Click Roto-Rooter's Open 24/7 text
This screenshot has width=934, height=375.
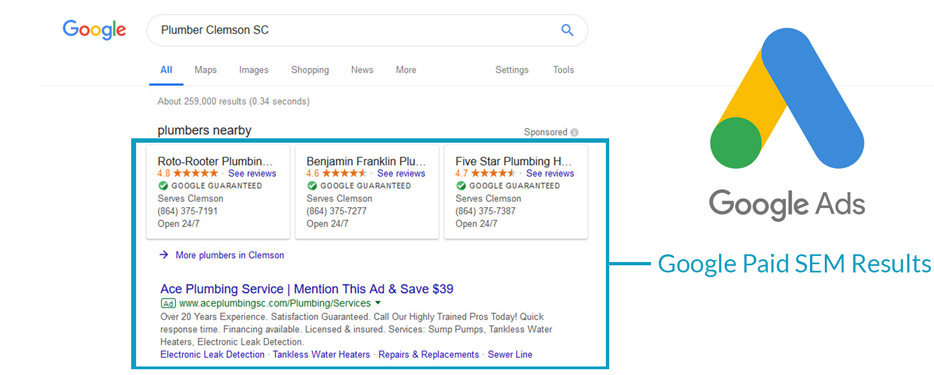178,224
